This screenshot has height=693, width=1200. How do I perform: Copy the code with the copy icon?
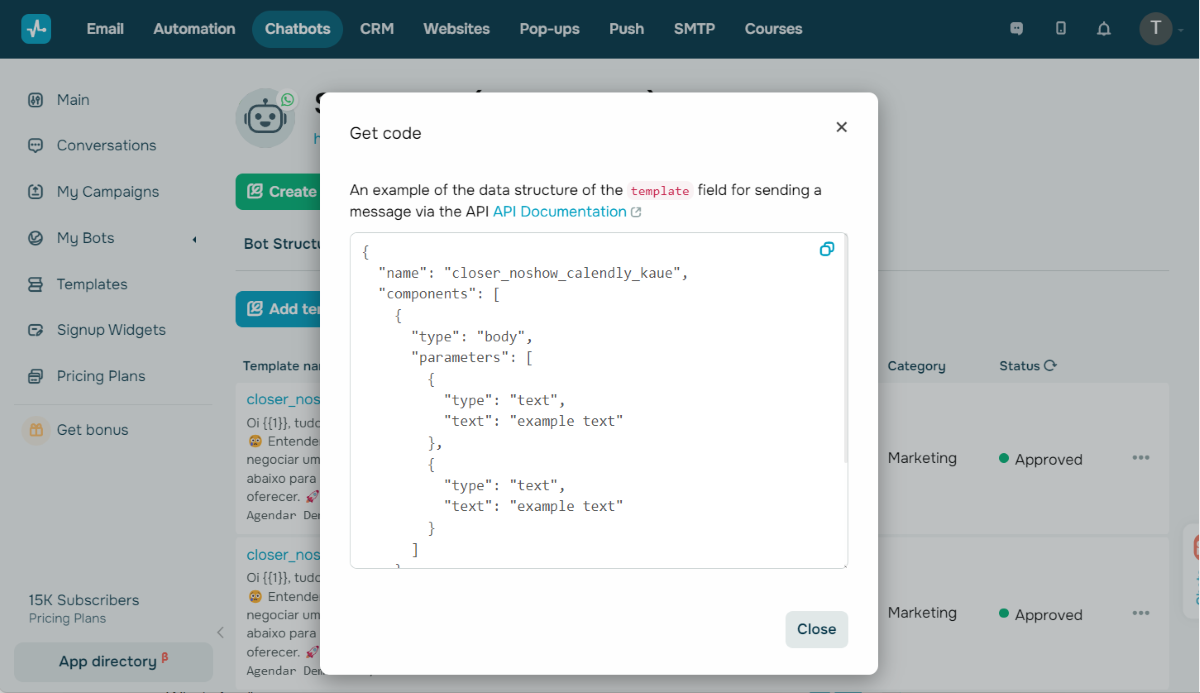(x=826, y=249)
